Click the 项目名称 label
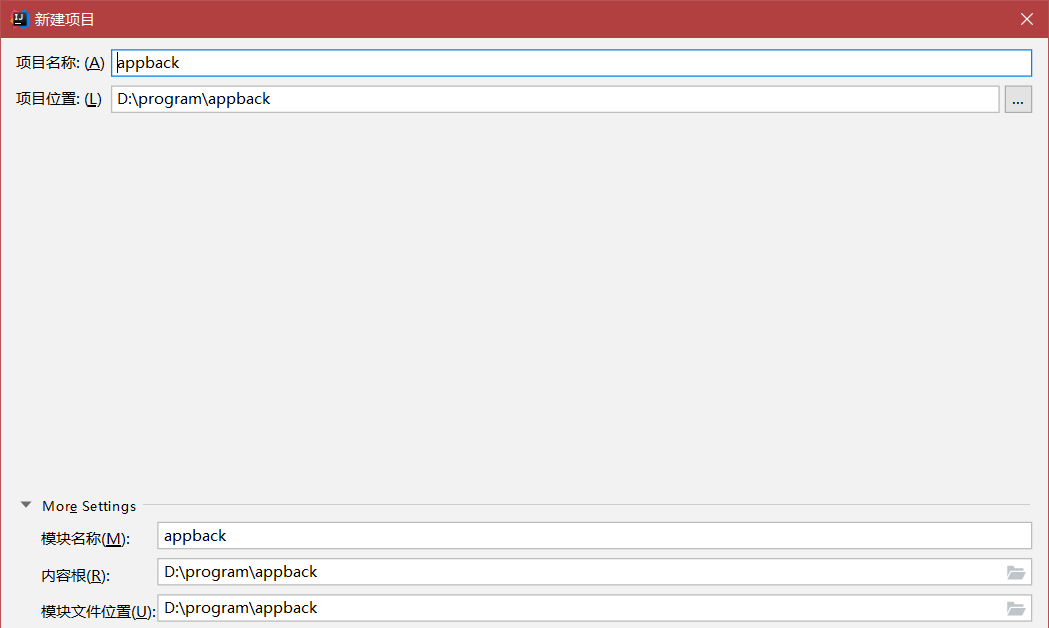 click(x=60, y=63)
